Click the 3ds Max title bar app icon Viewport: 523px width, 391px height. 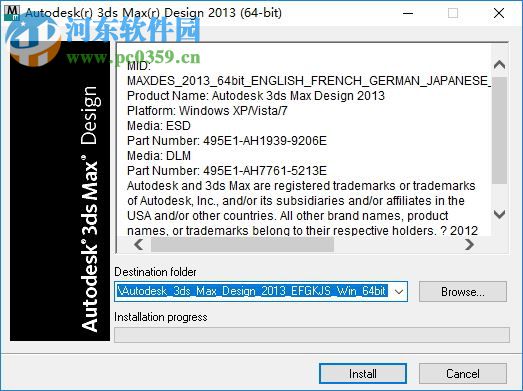[x=12, y=13]
